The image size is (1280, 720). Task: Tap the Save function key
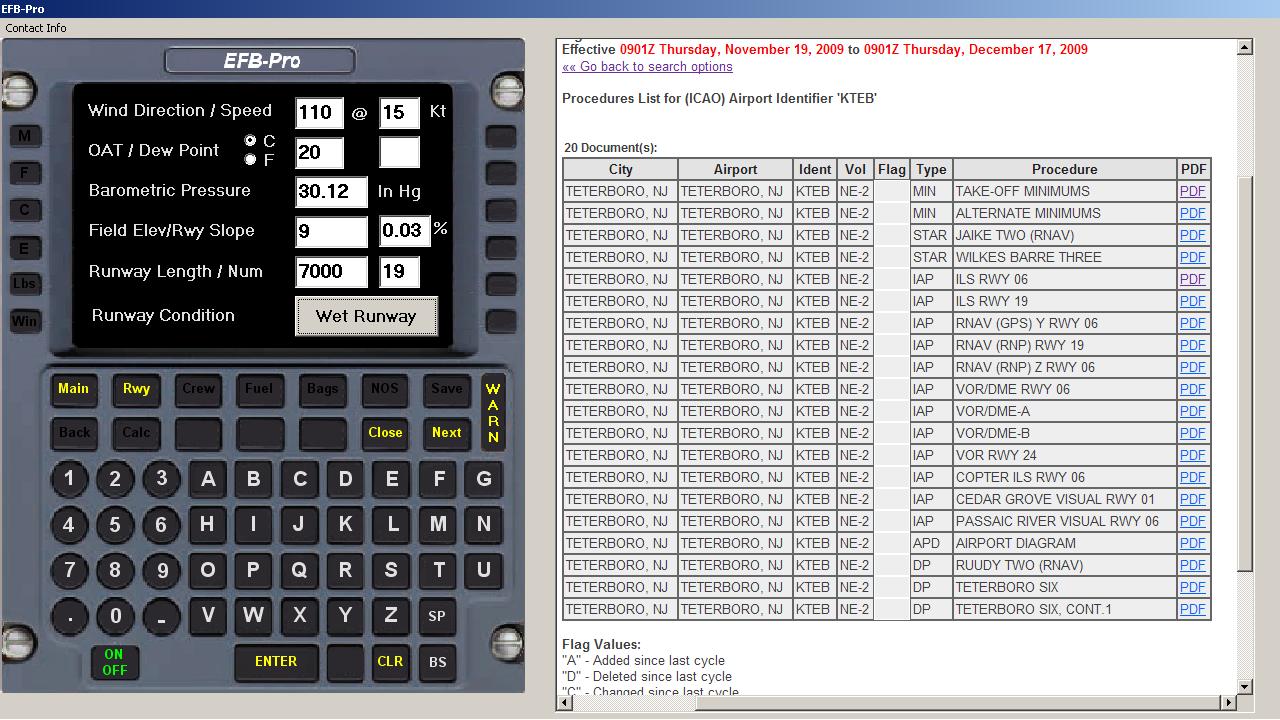(x=446, y=389)
